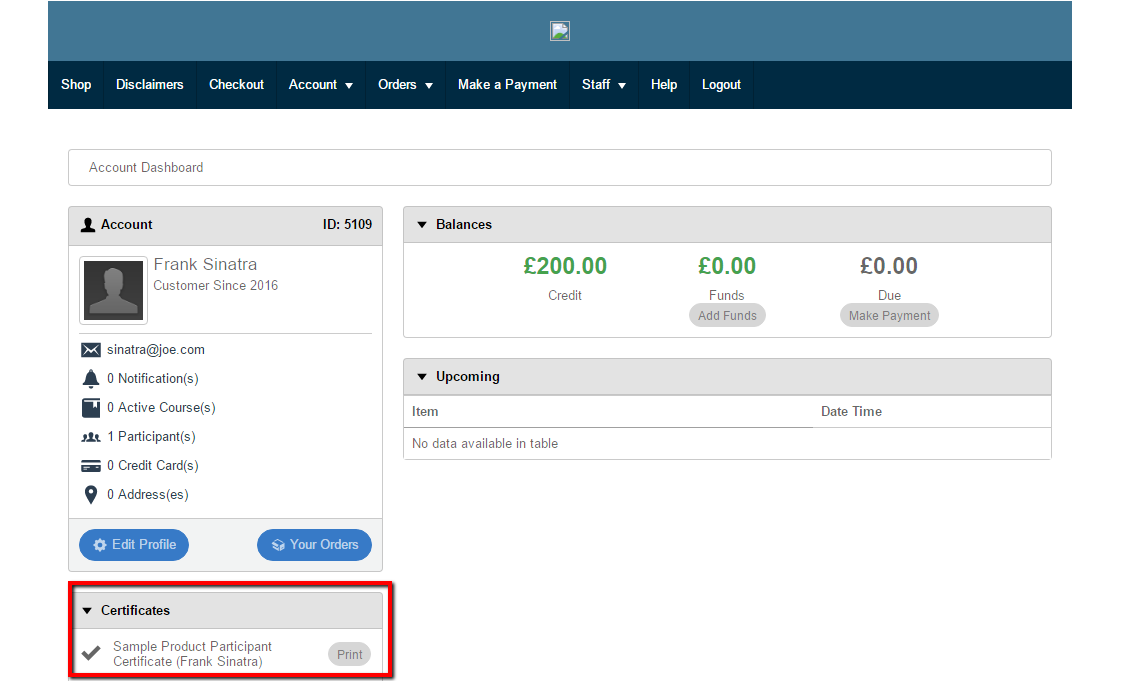Click the broken logo image in header

pyautogui.click(x=559, y=31)
